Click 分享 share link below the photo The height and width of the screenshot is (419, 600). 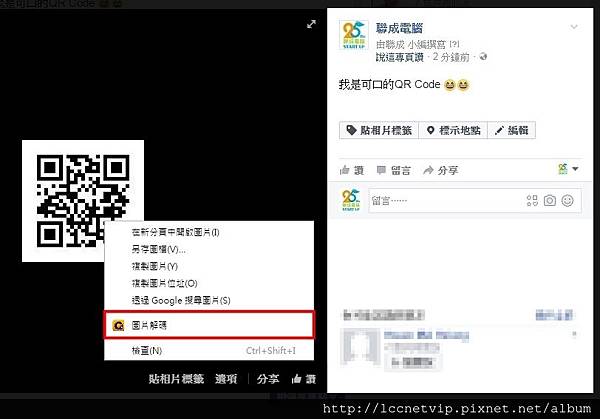coord(267,379)
